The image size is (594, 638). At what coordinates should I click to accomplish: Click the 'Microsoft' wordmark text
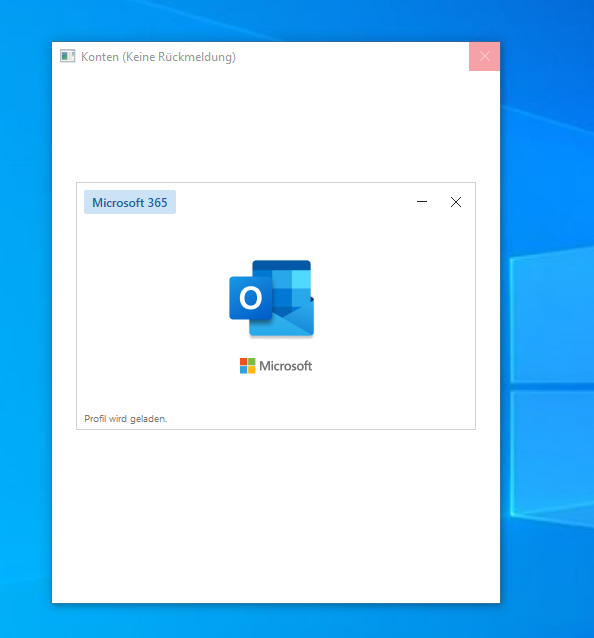click(x=286, y=366)
